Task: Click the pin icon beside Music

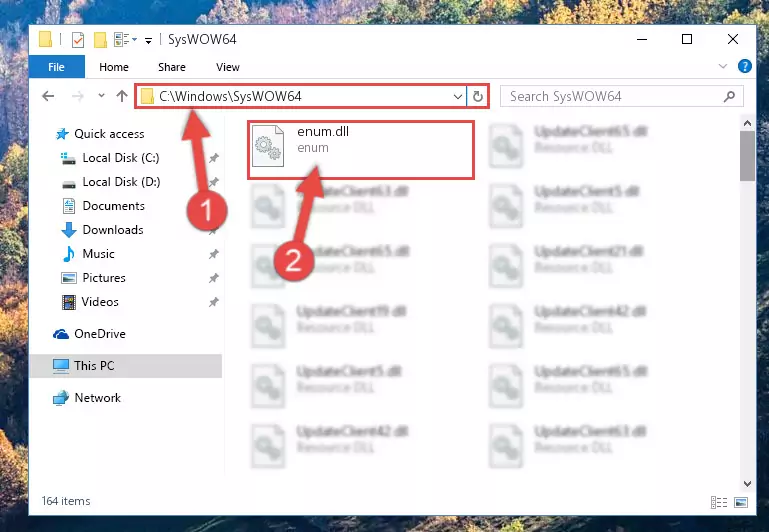Action: pyautogui.click(x=214, y=254)
